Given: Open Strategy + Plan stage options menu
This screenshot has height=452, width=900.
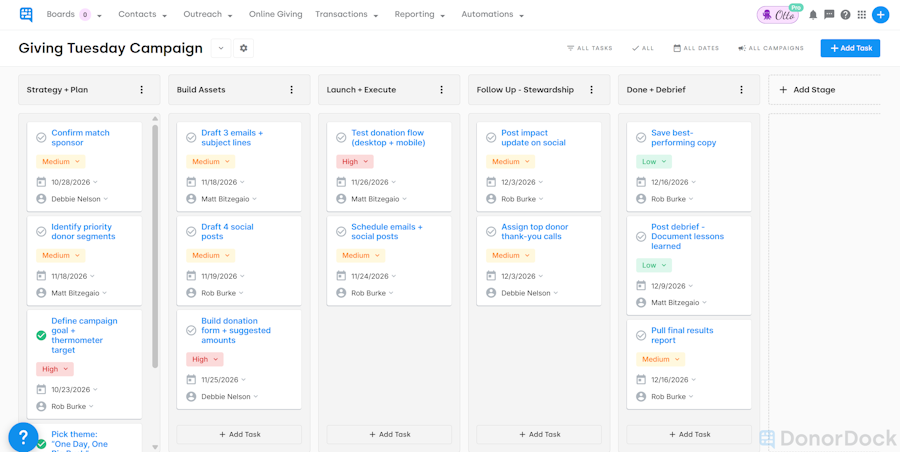Looking at the screenshot, I should click(x=141, y=90).
